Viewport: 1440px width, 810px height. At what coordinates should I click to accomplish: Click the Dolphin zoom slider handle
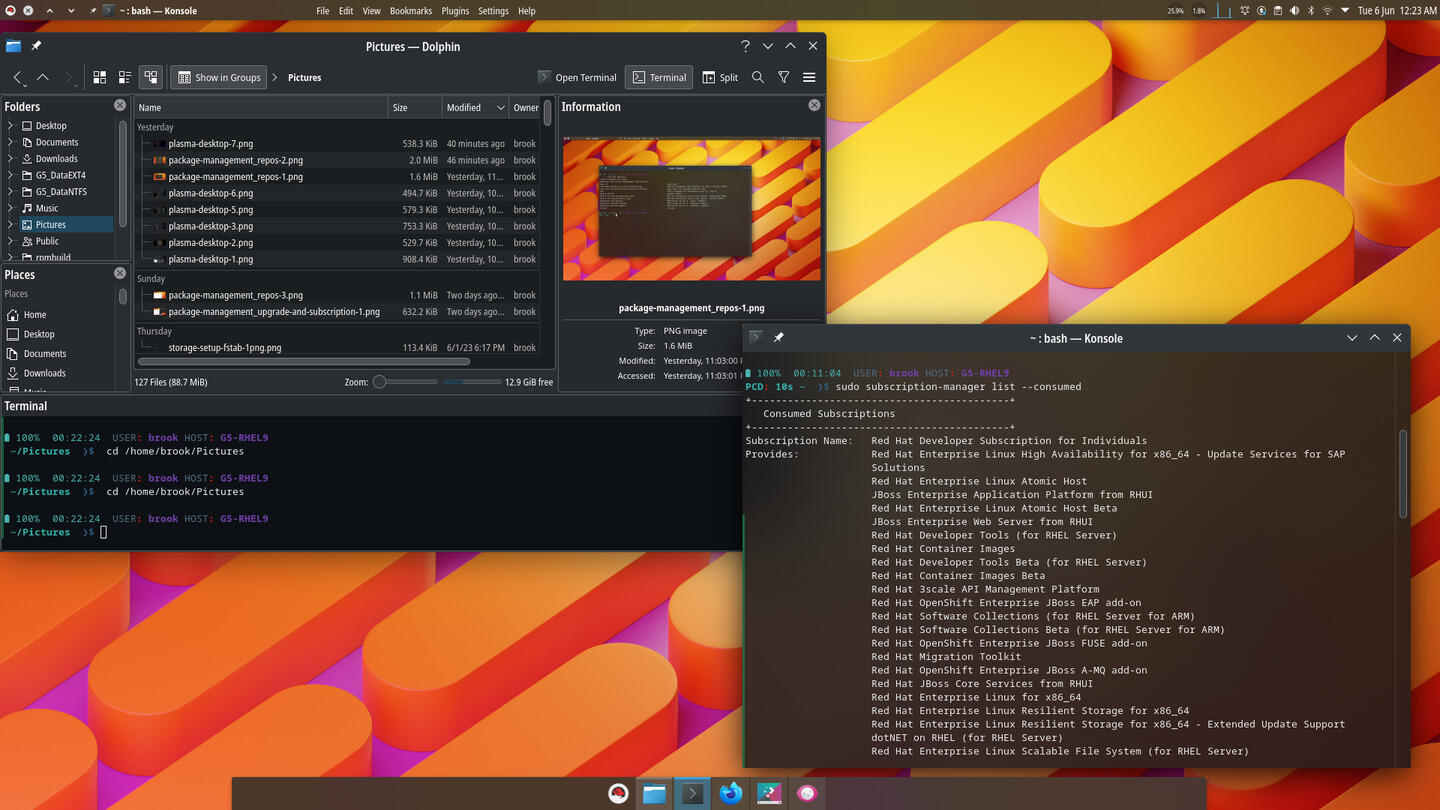coord(379,382)
